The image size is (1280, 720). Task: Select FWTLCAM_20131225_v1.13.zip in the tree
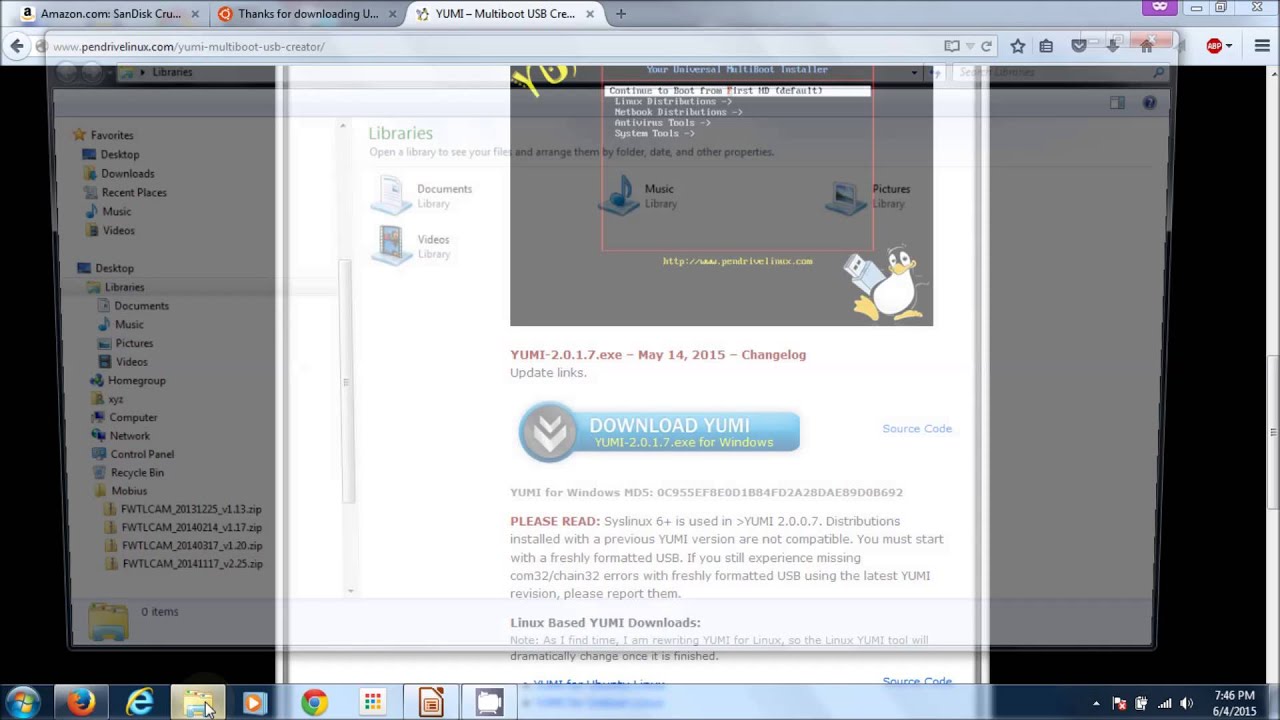tap(190, 509)
